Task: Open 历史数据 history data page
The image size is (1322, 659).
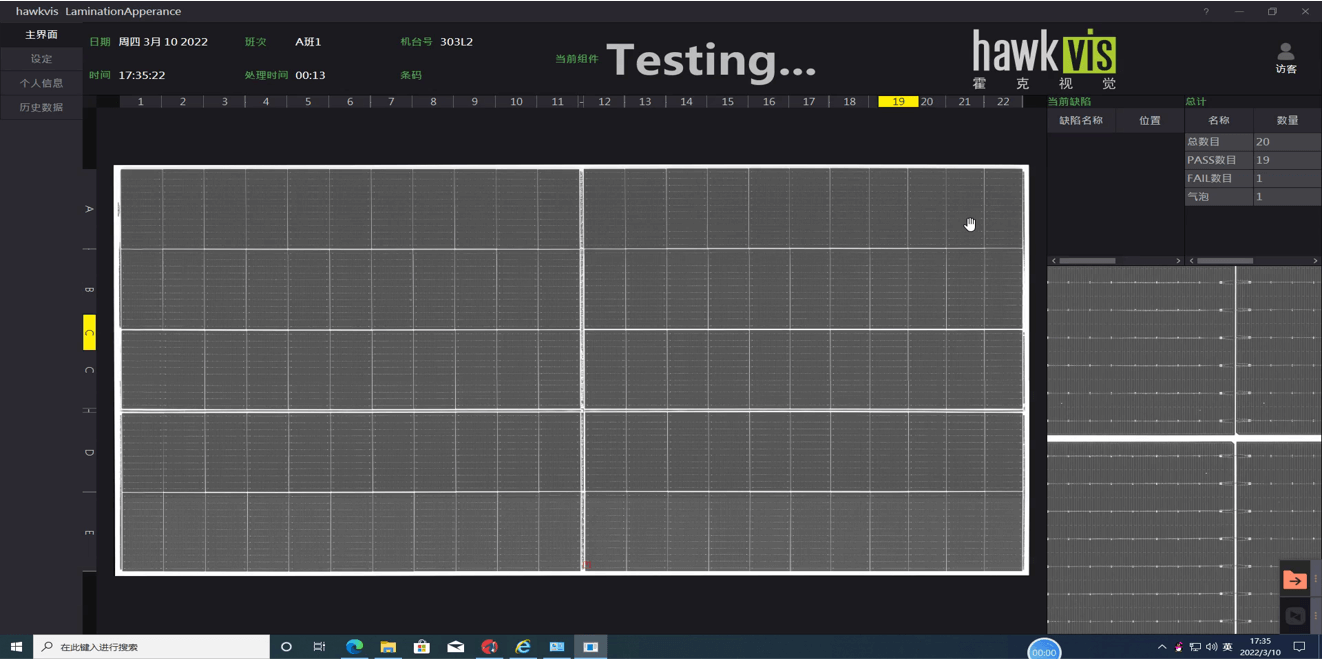Action: 41,107
